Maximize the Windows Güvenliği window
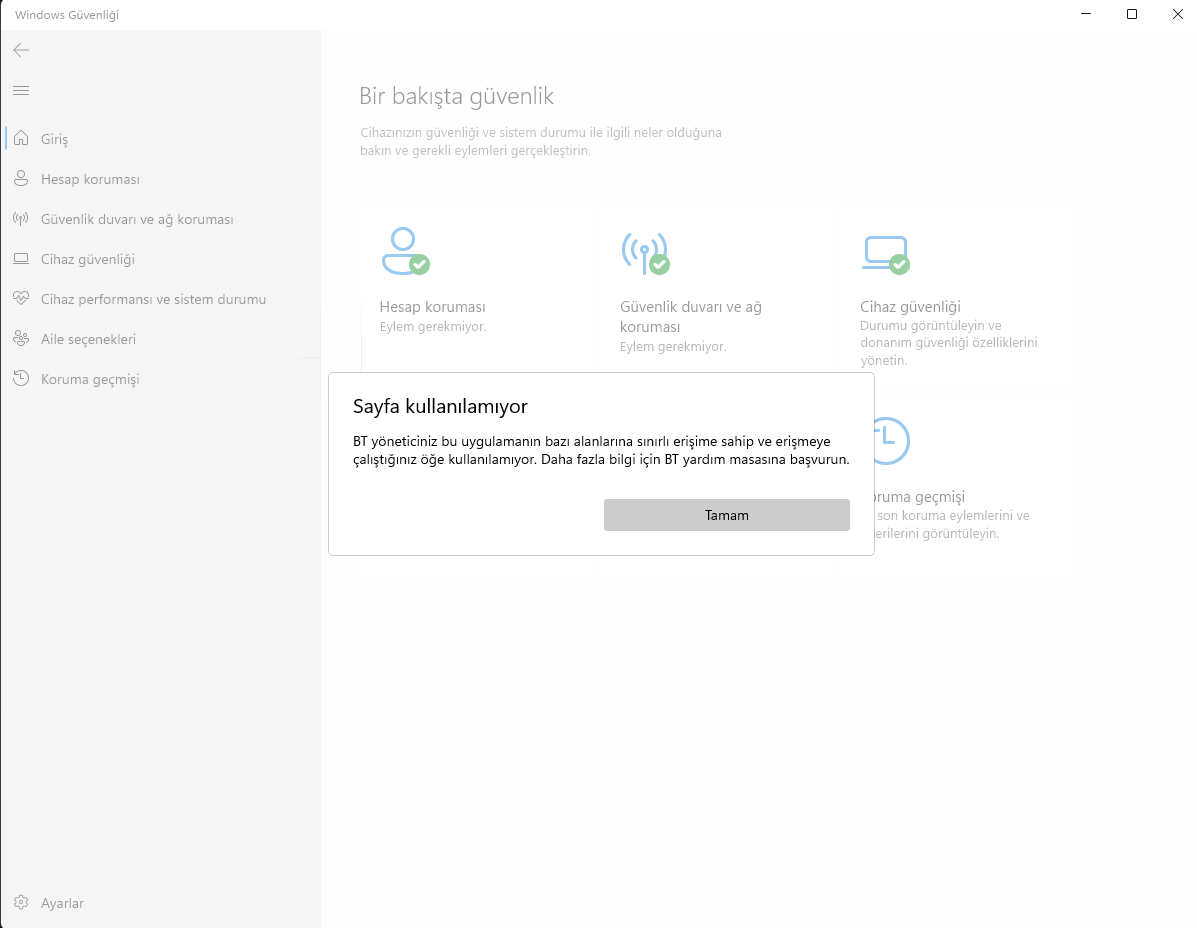This screenshot has width=1197, height=928. [1132, 14]
